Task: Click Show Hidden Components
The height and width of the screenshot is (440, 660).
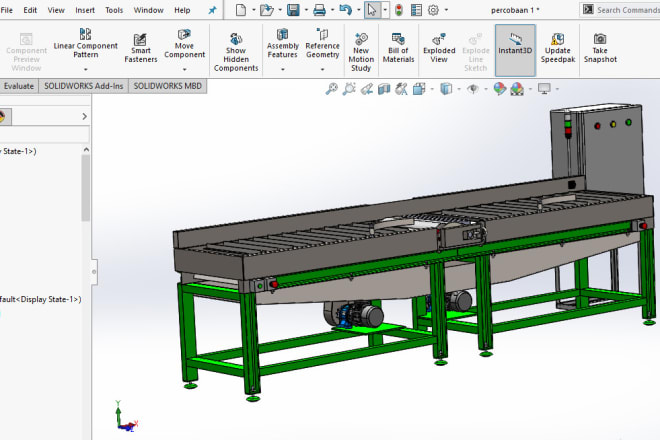Action: tap(236, 53)
